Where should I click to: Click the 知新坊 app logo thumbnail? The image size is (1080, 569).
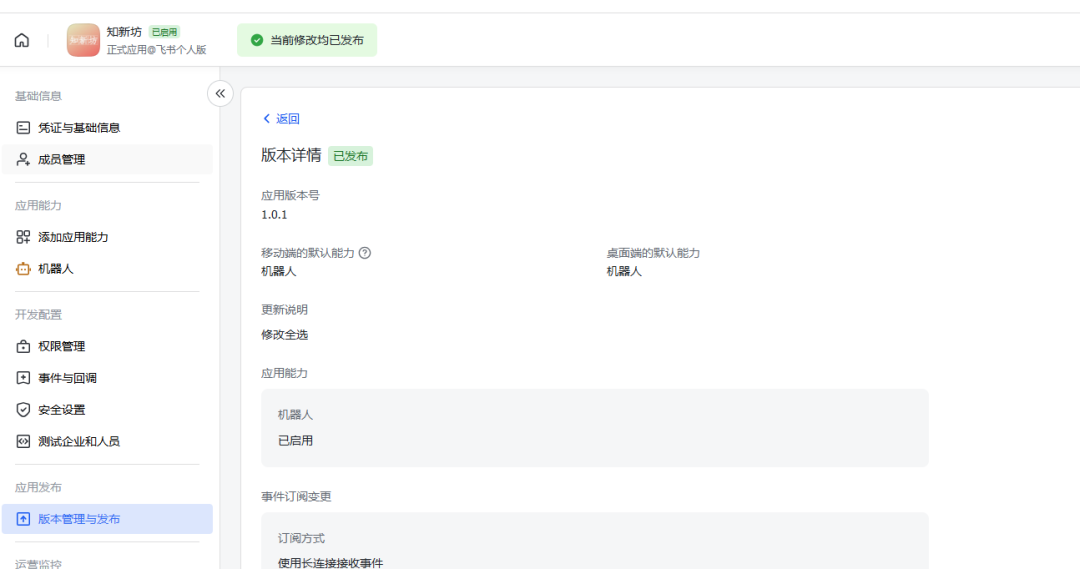[x=83, y=41]
